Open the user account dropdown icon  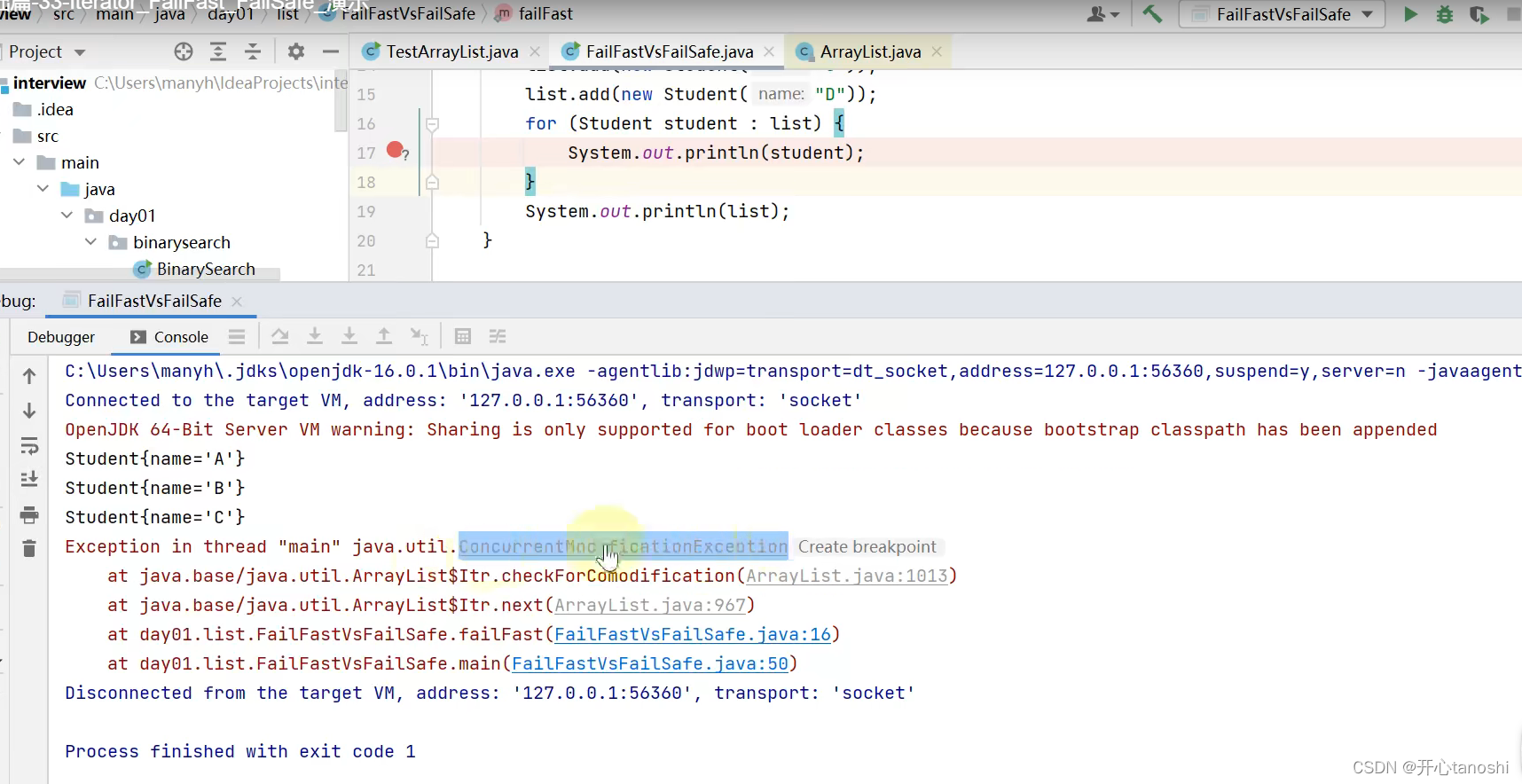pyautogui.click(x=1103, y=14)
